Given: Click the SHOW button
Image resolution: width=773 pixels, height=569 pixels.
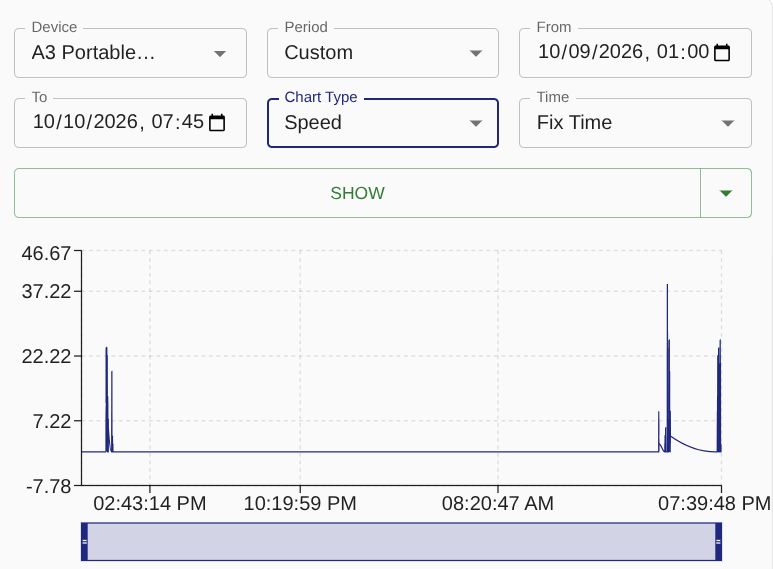Looking at the screenshot, I should 357,193.
